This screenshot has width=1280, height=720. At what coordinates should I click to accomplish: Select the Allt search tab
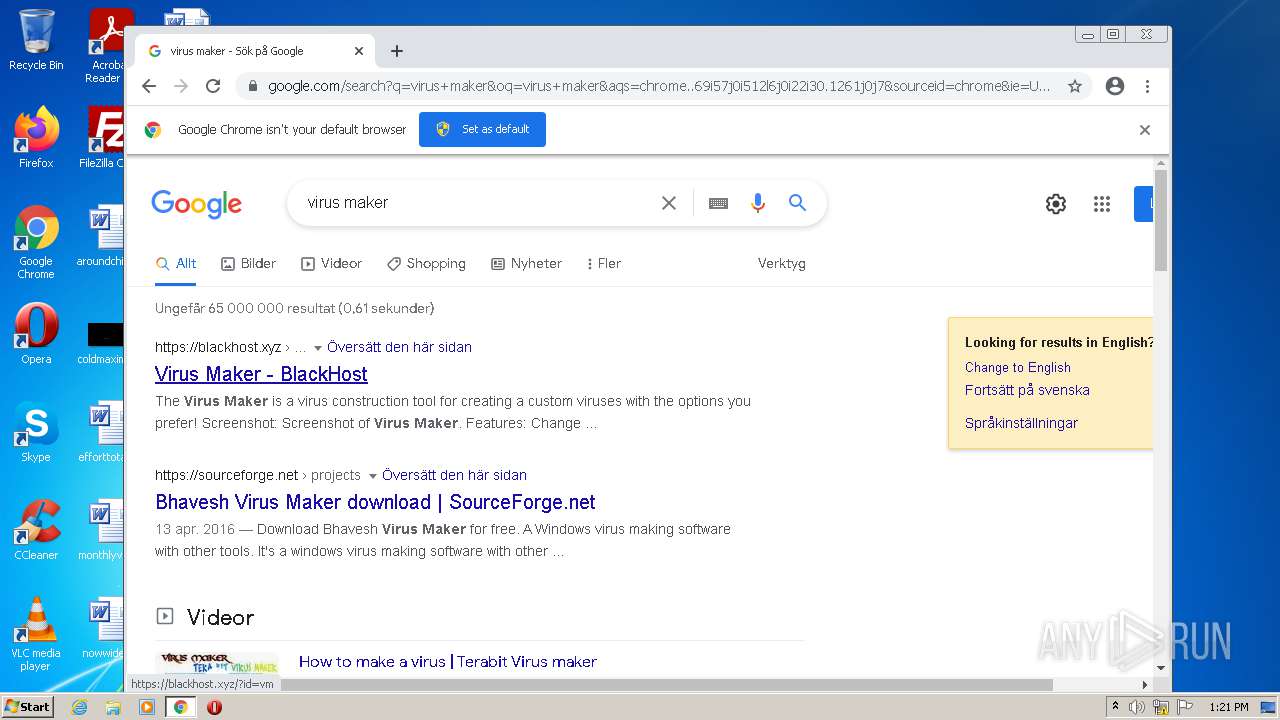pyautogui.click(x=176, y=264)
